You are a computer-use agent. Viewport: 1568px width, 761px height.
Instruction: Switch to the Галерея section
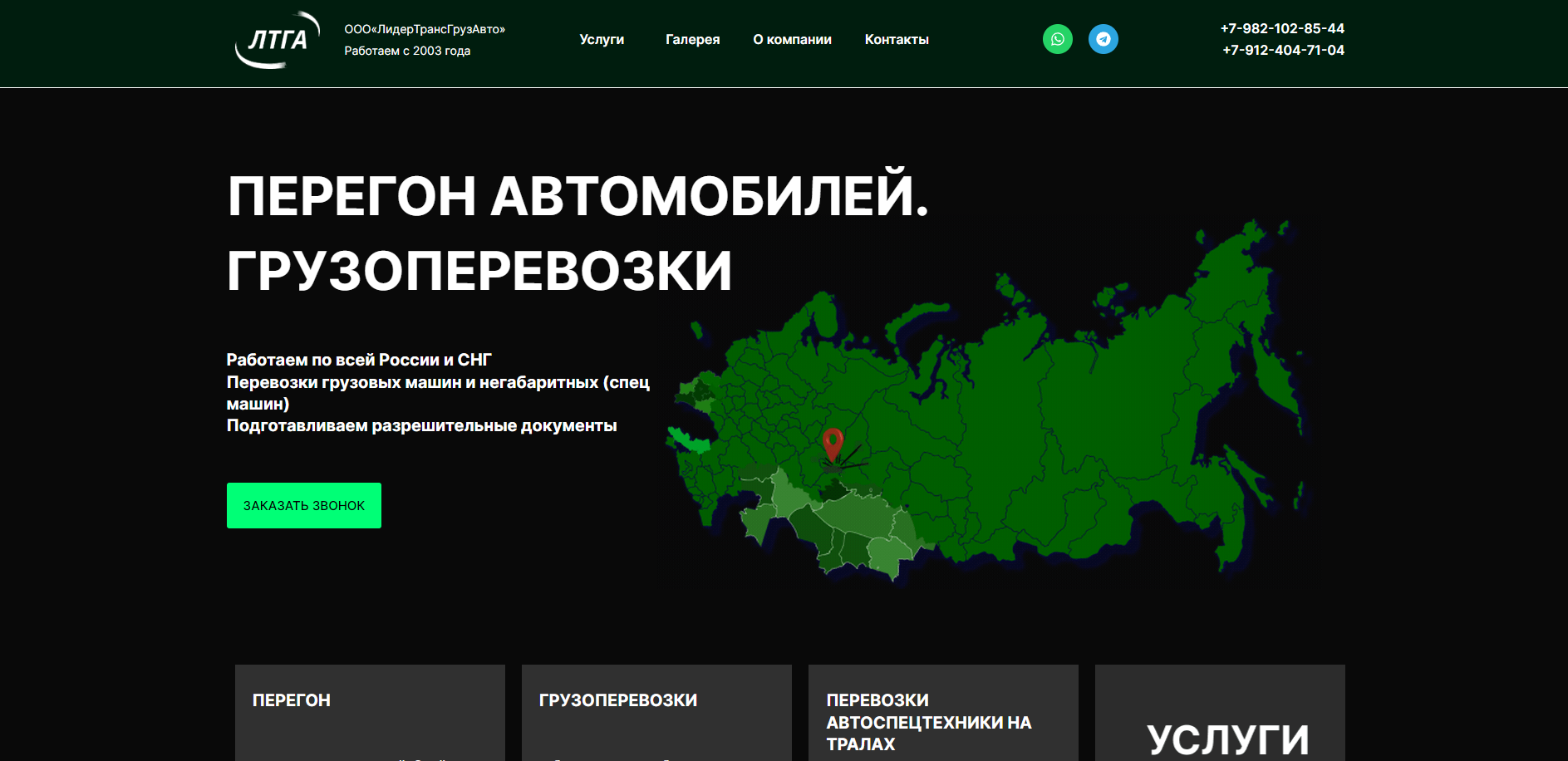tap(692, 39)
